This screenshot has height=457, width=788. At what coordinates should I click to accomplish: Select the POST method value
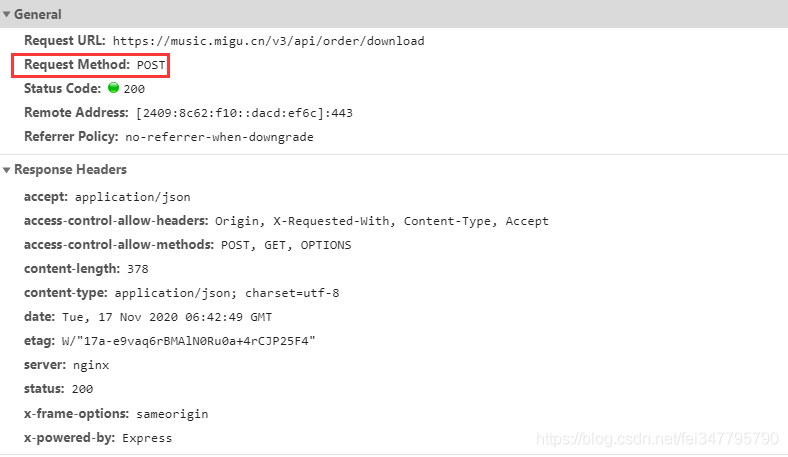[151, 65]
